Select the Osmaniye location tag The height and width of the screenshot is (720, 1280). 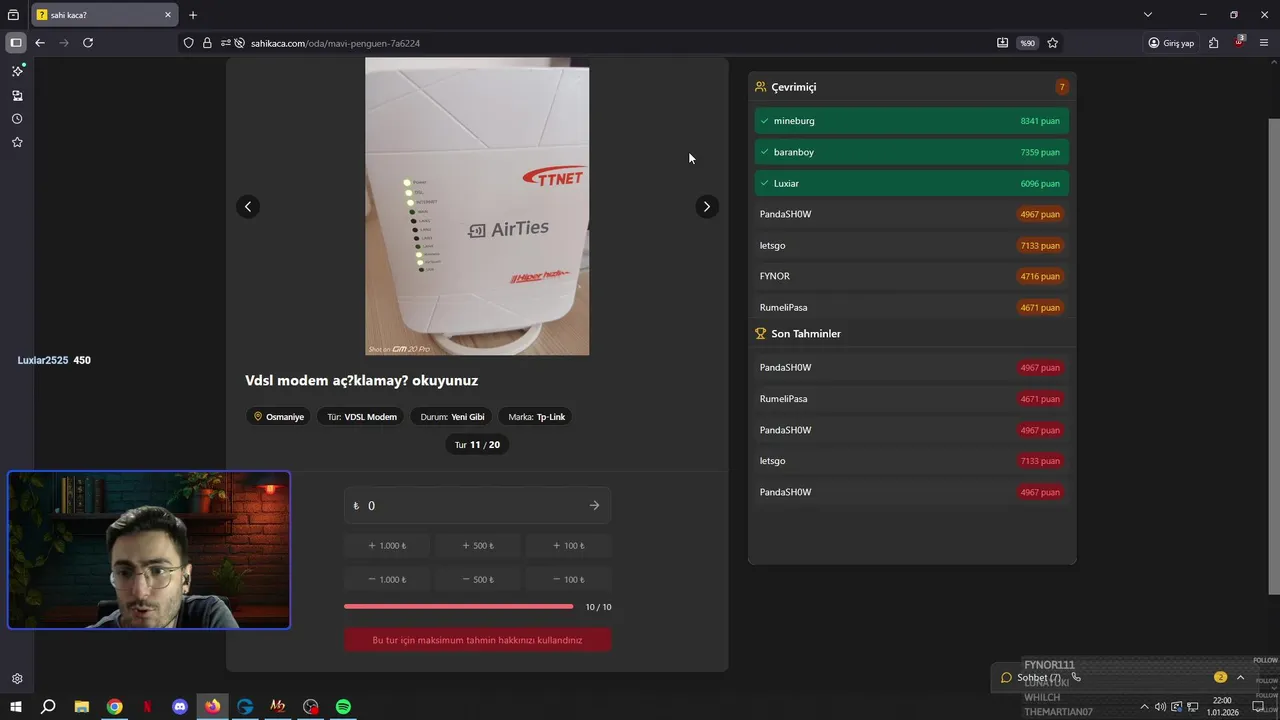(x=279, y=417)
